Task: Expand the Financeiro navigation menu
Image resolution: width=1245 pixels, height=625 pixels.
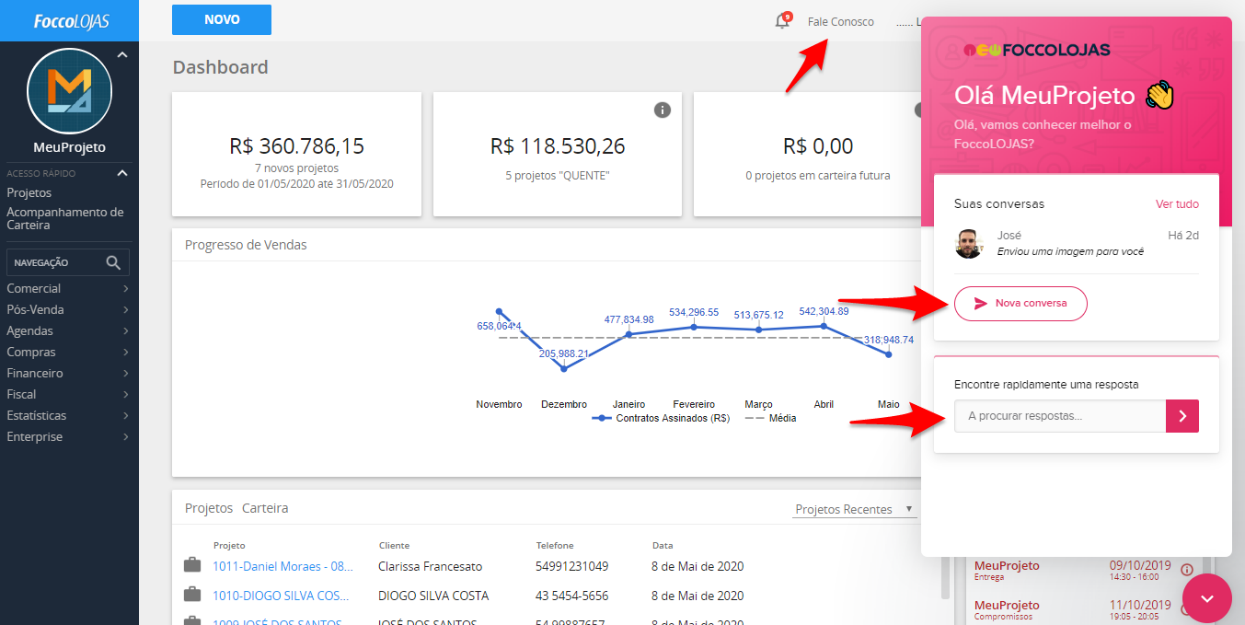Action: click(68, 373)
